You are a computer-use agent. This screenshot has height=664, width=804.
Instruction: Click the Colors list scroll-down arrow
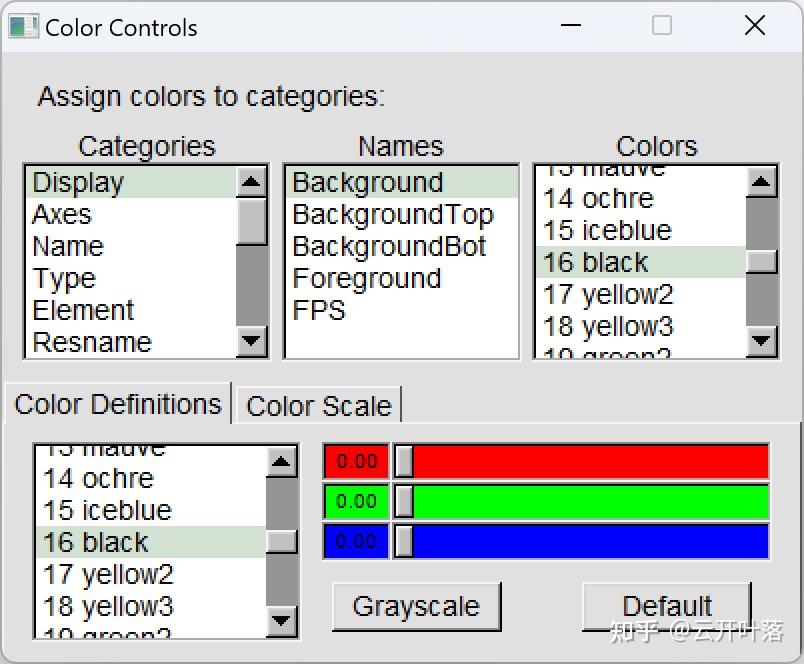[x=762, y=342]
